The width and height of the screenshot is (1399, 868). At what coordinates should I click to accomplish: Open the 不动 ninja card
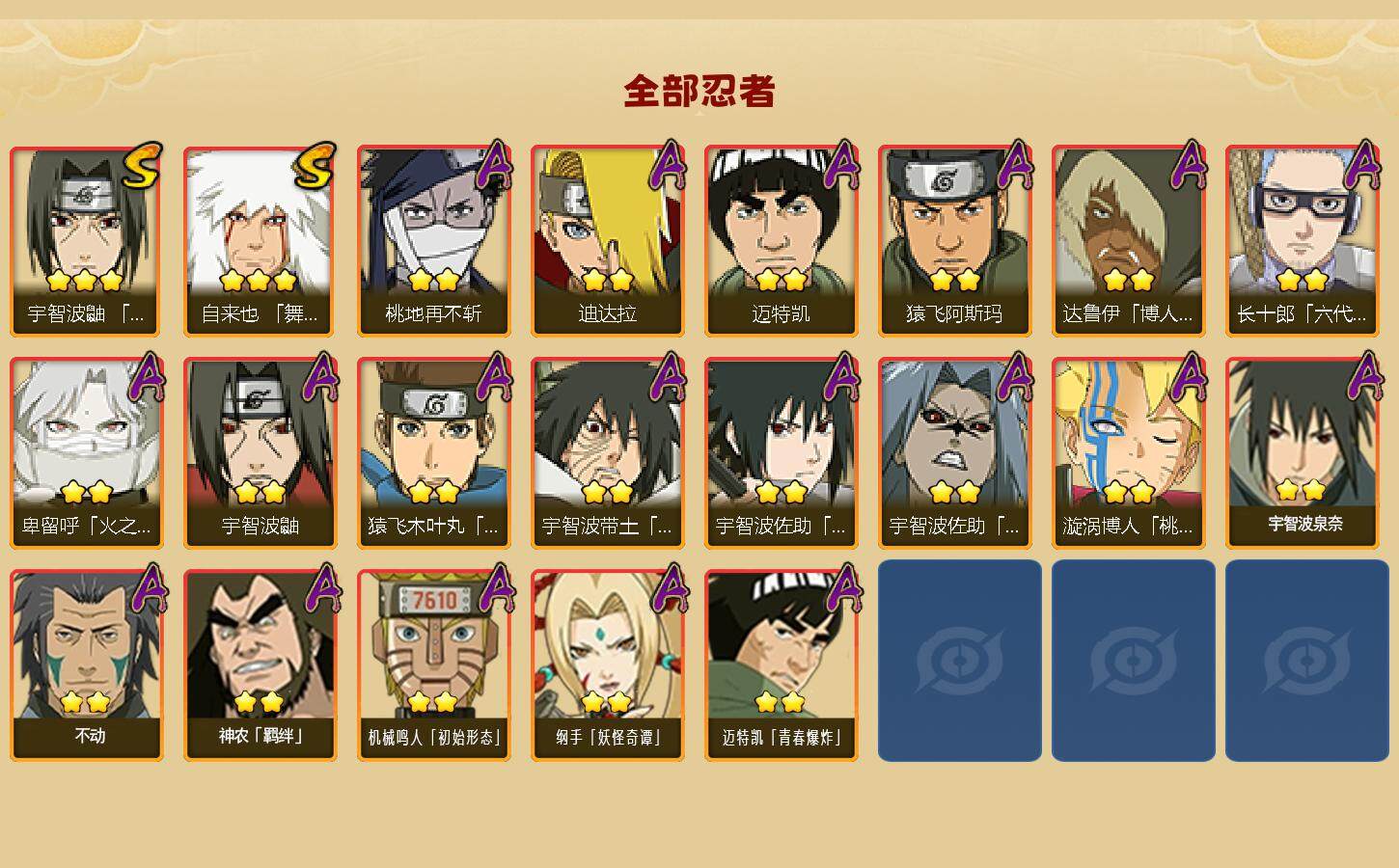(x=86, y=665)
